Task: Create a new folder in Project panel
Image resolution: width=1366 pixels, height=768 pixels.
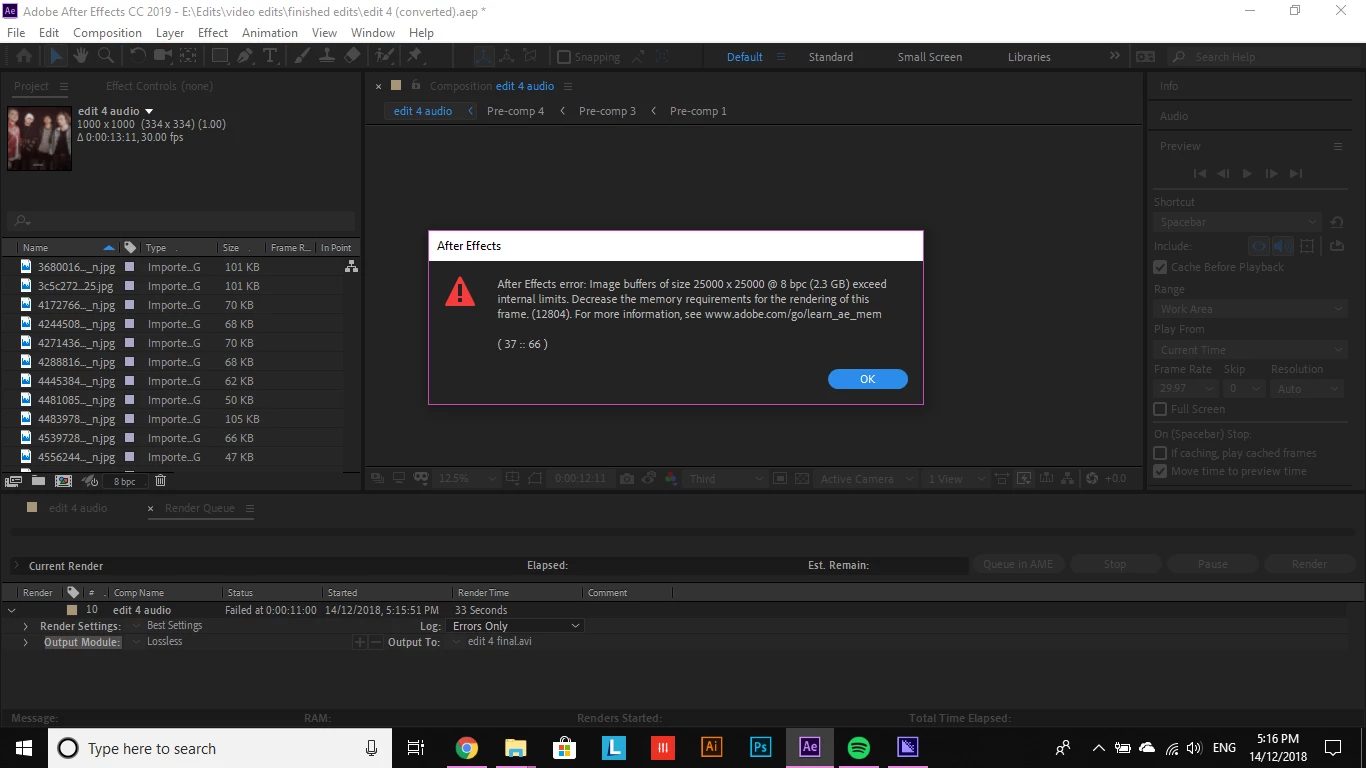Action: (38, 481)
